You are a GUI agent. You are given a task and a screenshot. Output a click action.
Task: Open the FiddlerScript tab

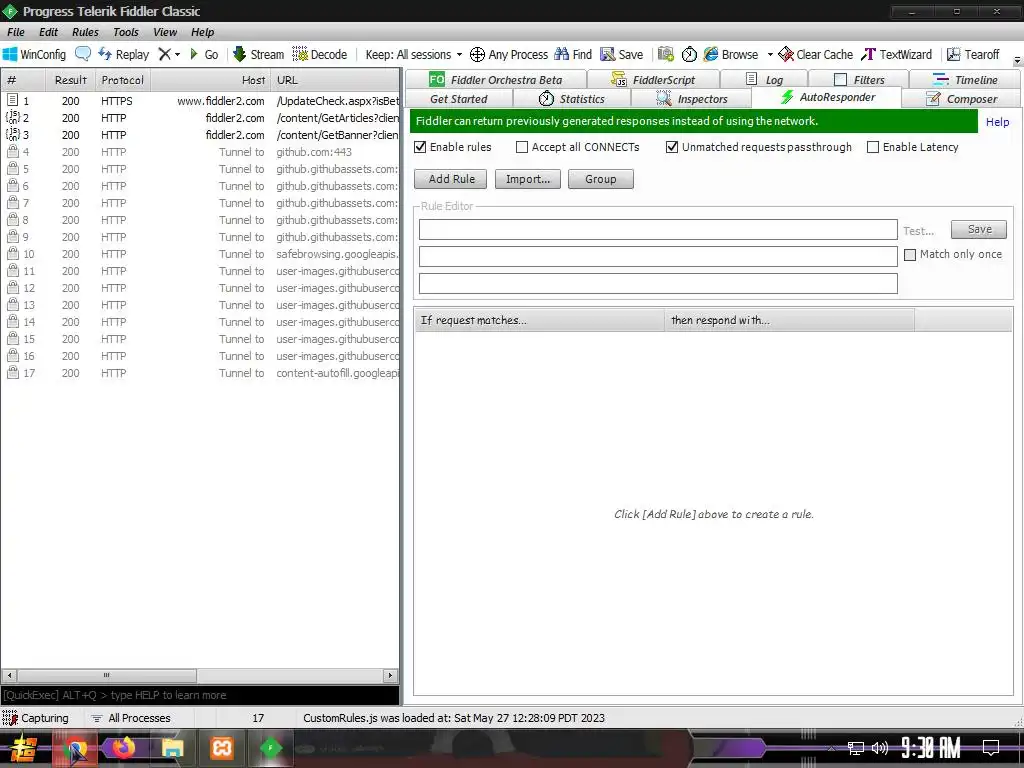(653, 80)
